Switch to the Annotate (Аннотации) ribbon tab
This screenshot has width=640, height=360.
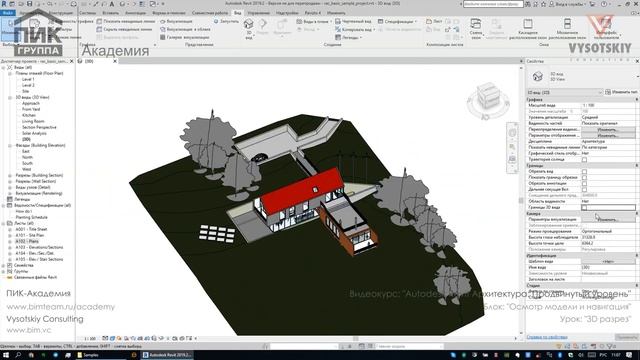135,13
